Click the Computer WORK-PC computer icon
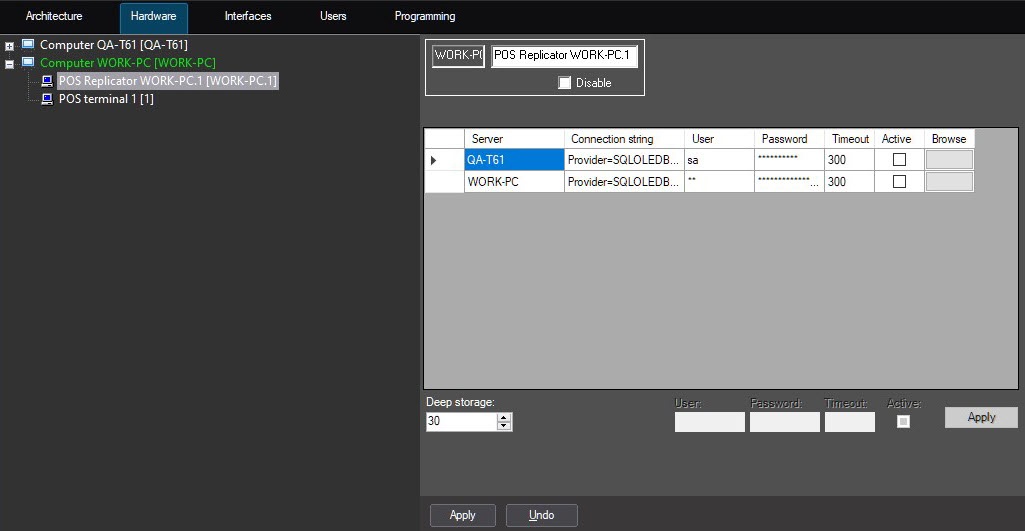 tap(28, 63)
